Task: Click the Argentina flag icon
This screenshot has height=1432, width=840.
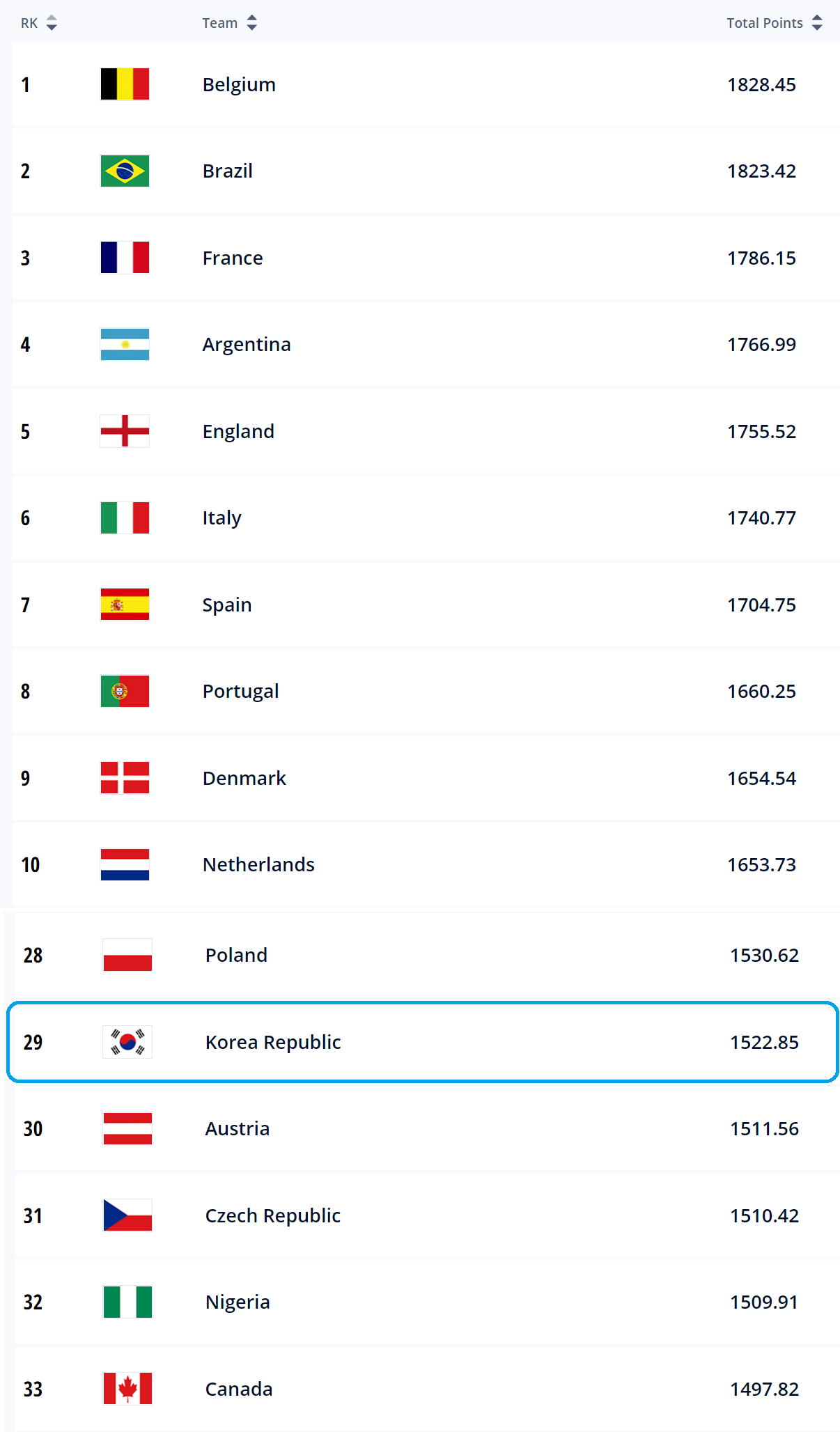Action: click(125, 345)
